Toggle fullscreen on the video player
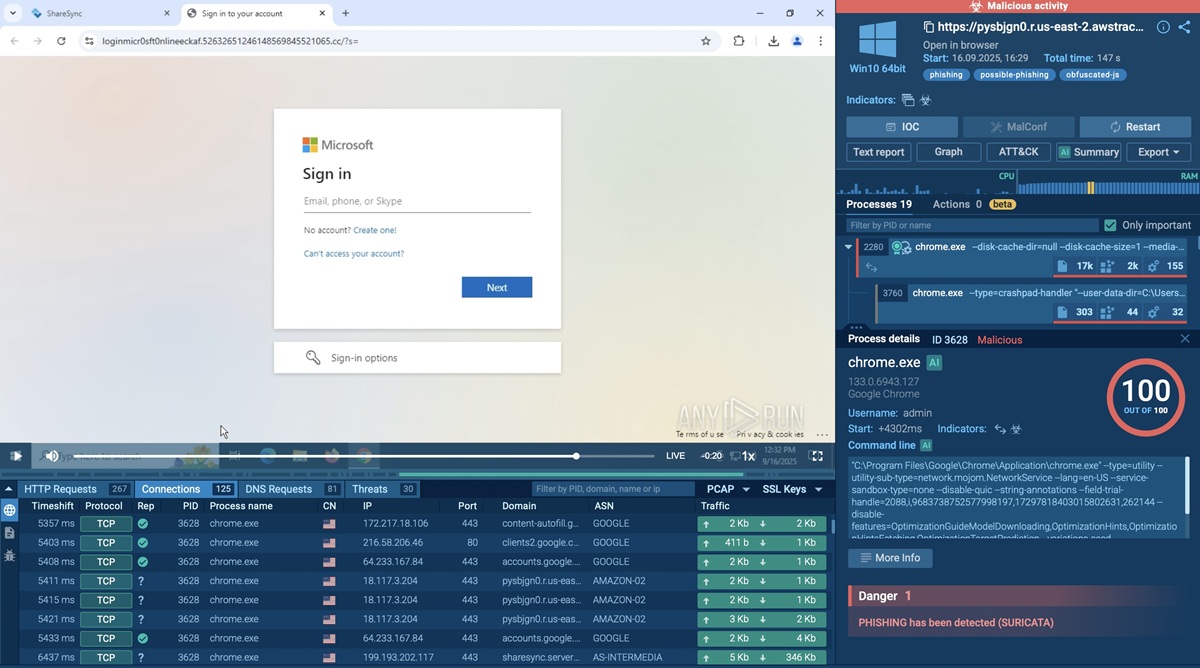This screenshot has height=668, width=1200. click(x=816, y=456)
